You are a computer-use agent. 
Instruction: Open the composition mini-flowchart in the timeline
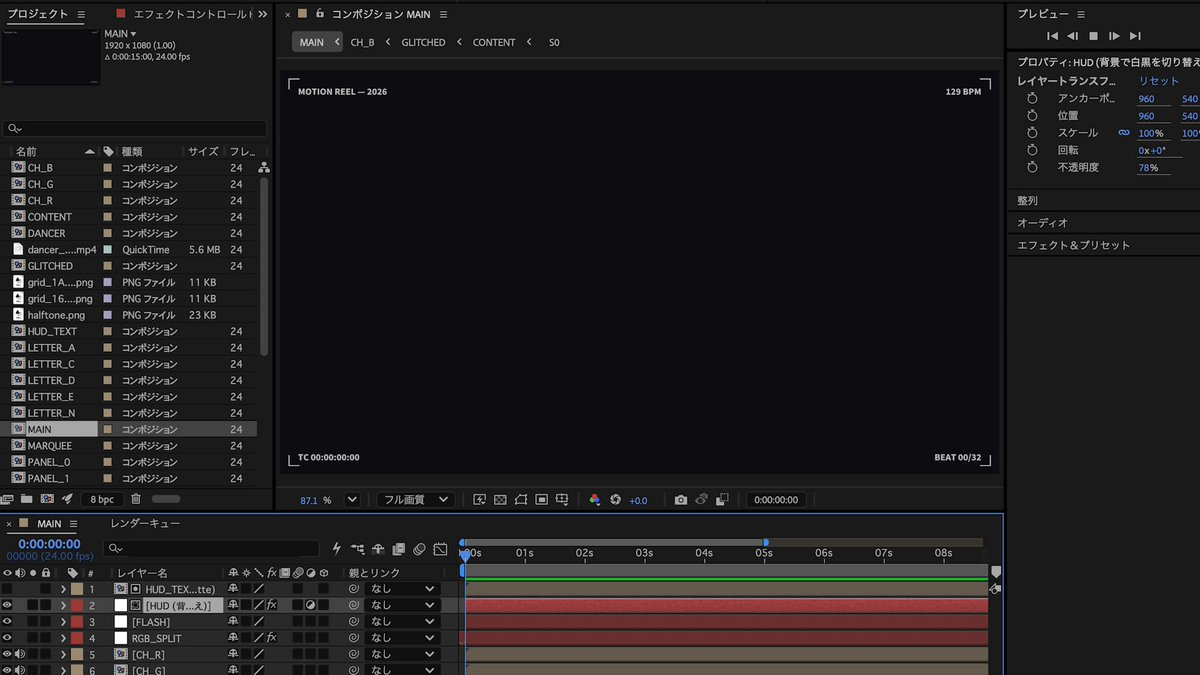tap(357, 549)
